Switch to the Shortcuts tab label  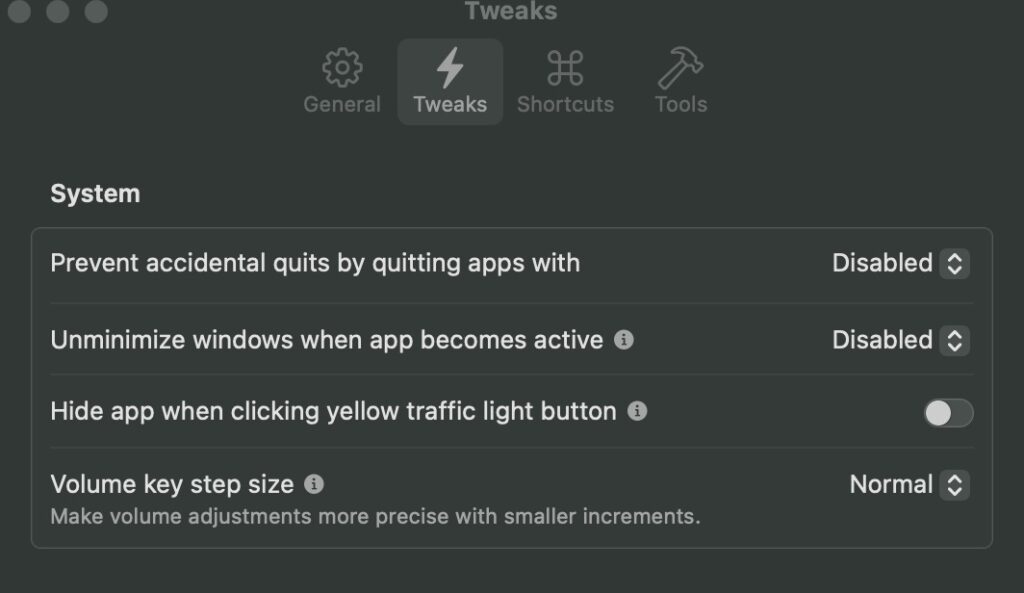coord(566,104)
